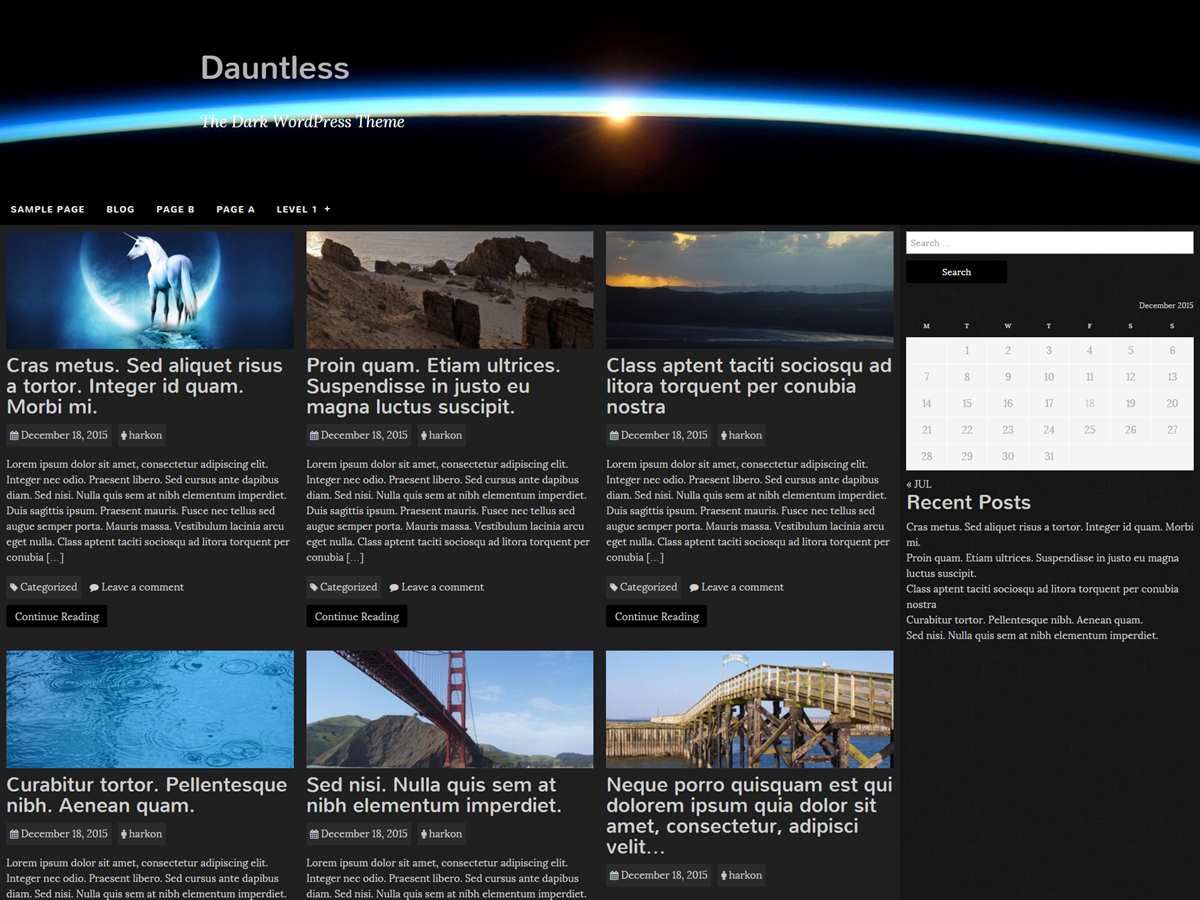Click comment bubble Leave a comment in second post
Screen dimensions: 1200x900
click(437, 587)
